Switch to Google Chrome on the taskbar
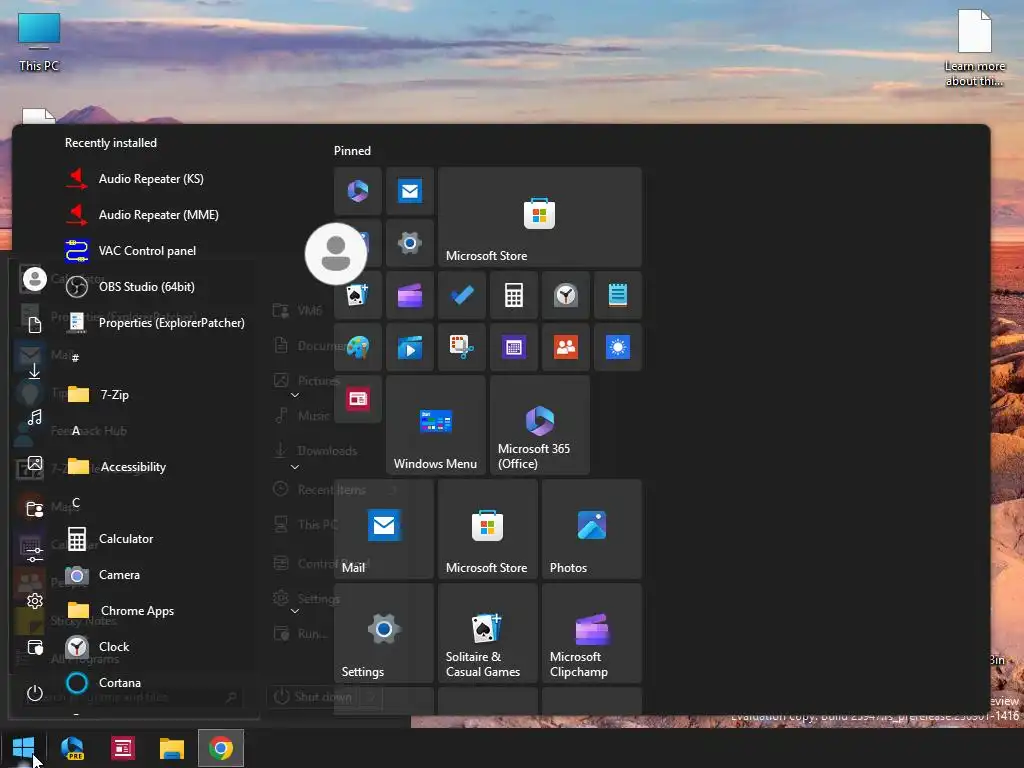 pyautogui.click(x=221, y=748)
